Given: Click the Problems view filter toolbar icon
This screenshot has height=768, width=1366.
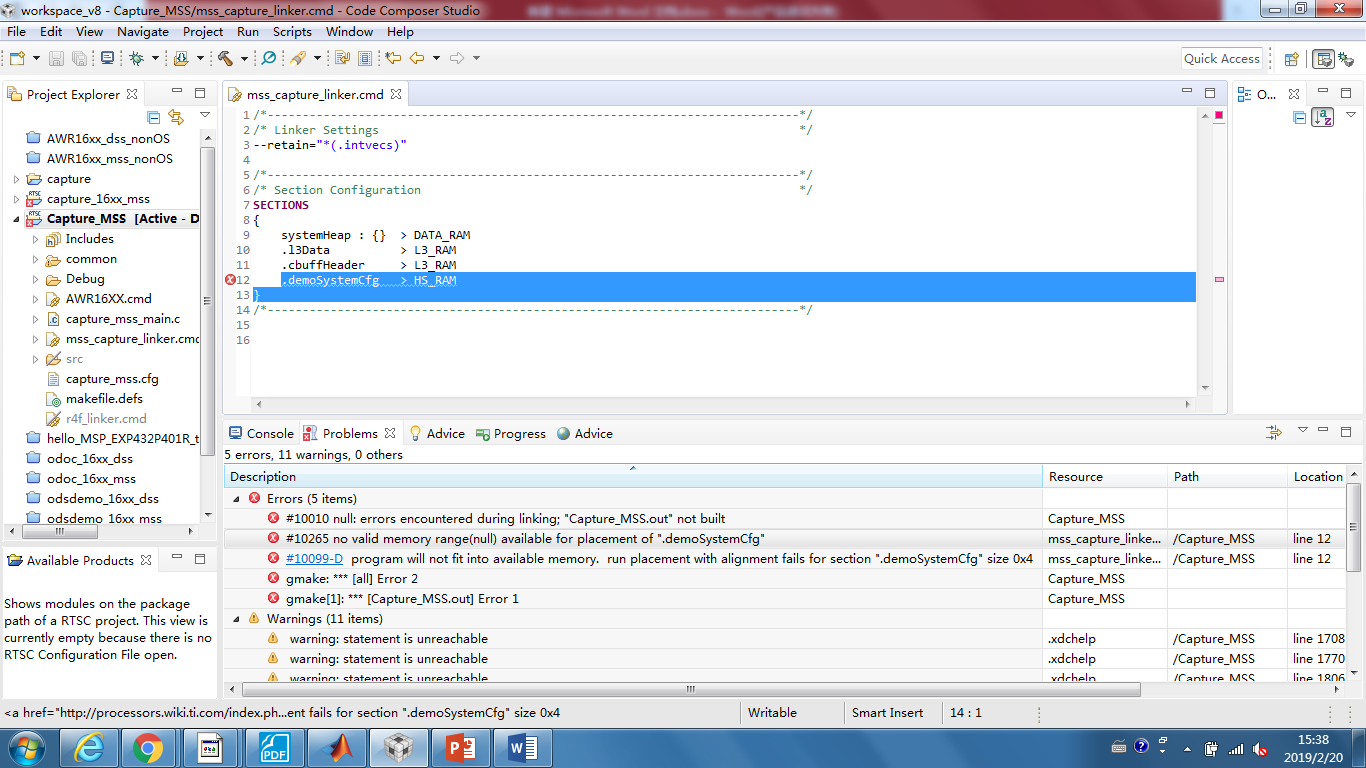Looking at the screenshot, I should [x=1274, y=432].
